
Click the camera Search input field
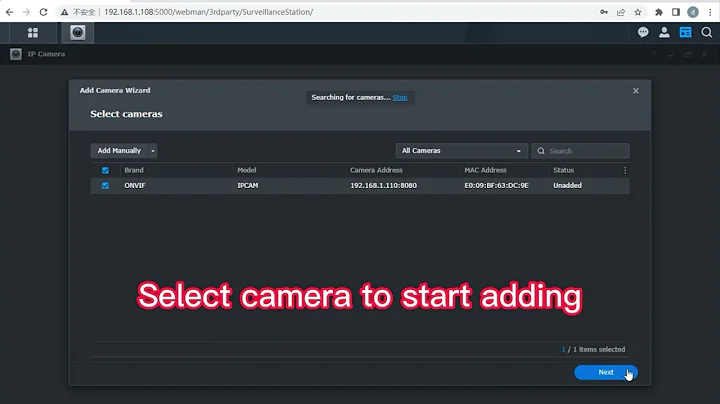(580, 151)
